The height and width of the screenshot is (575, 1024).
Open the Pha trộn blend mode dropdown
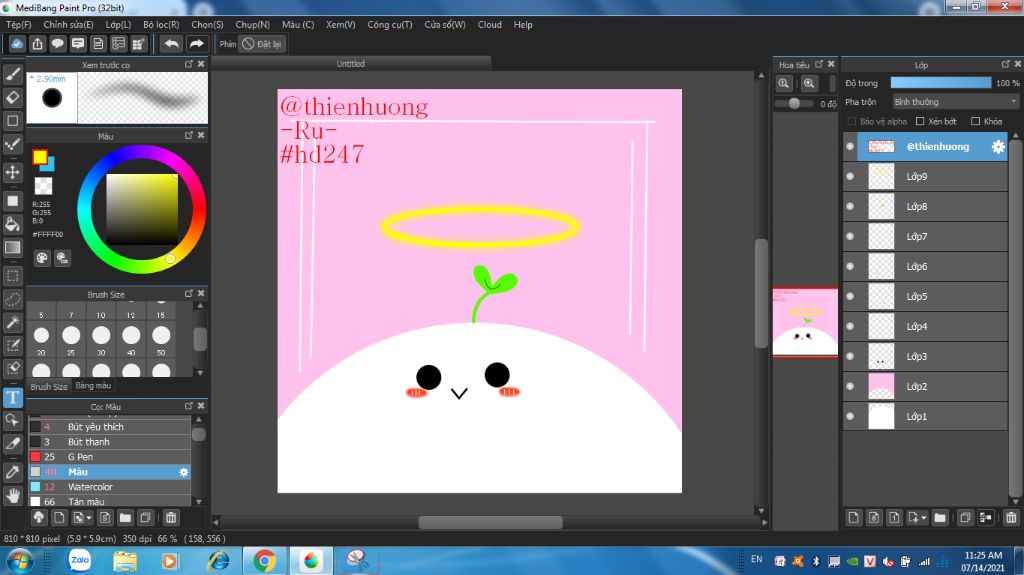[954, 102]
